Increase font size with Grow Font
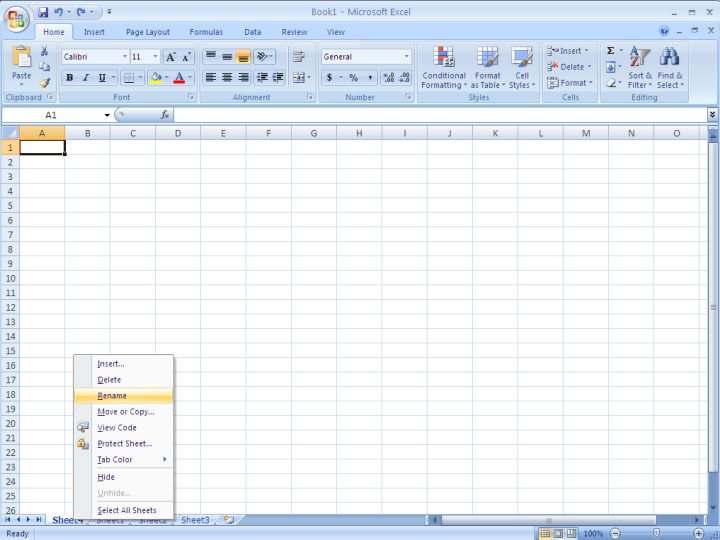 pyautogui.click(x=170, y=57)
